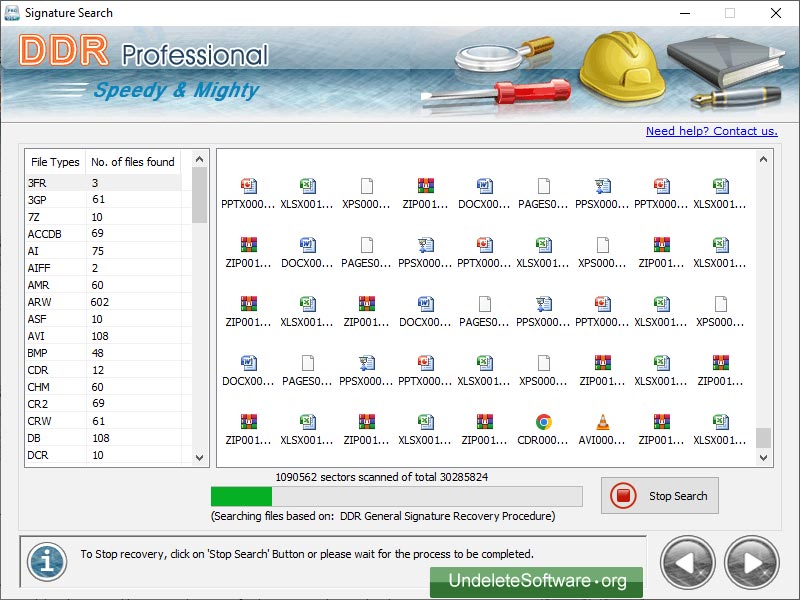Click the 'DDR General Signature Recovery Procedure' text
The height and width of the screenshot is (600, 800).
447,516
